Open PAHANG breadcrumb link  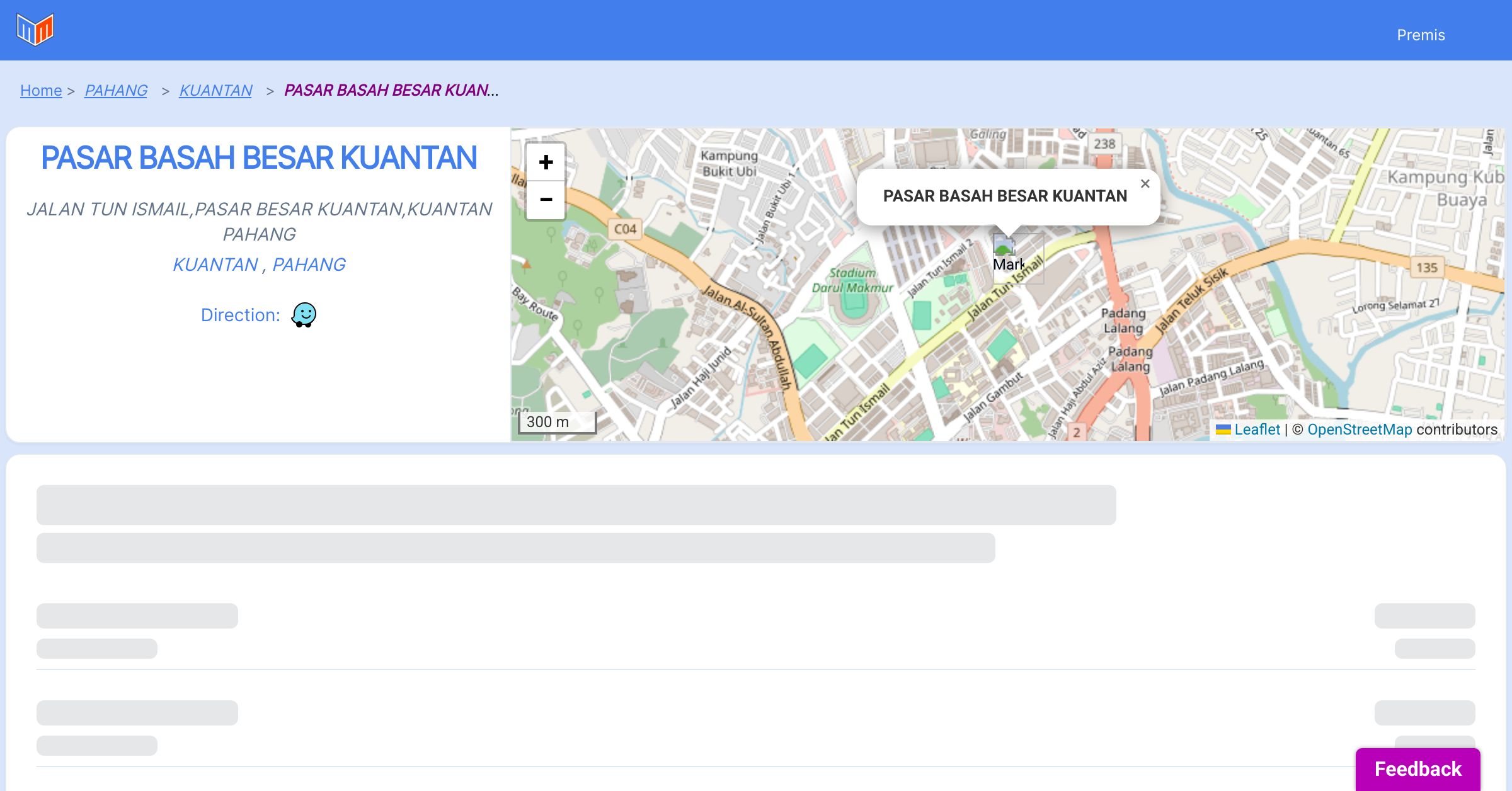[x=116, y=91]
